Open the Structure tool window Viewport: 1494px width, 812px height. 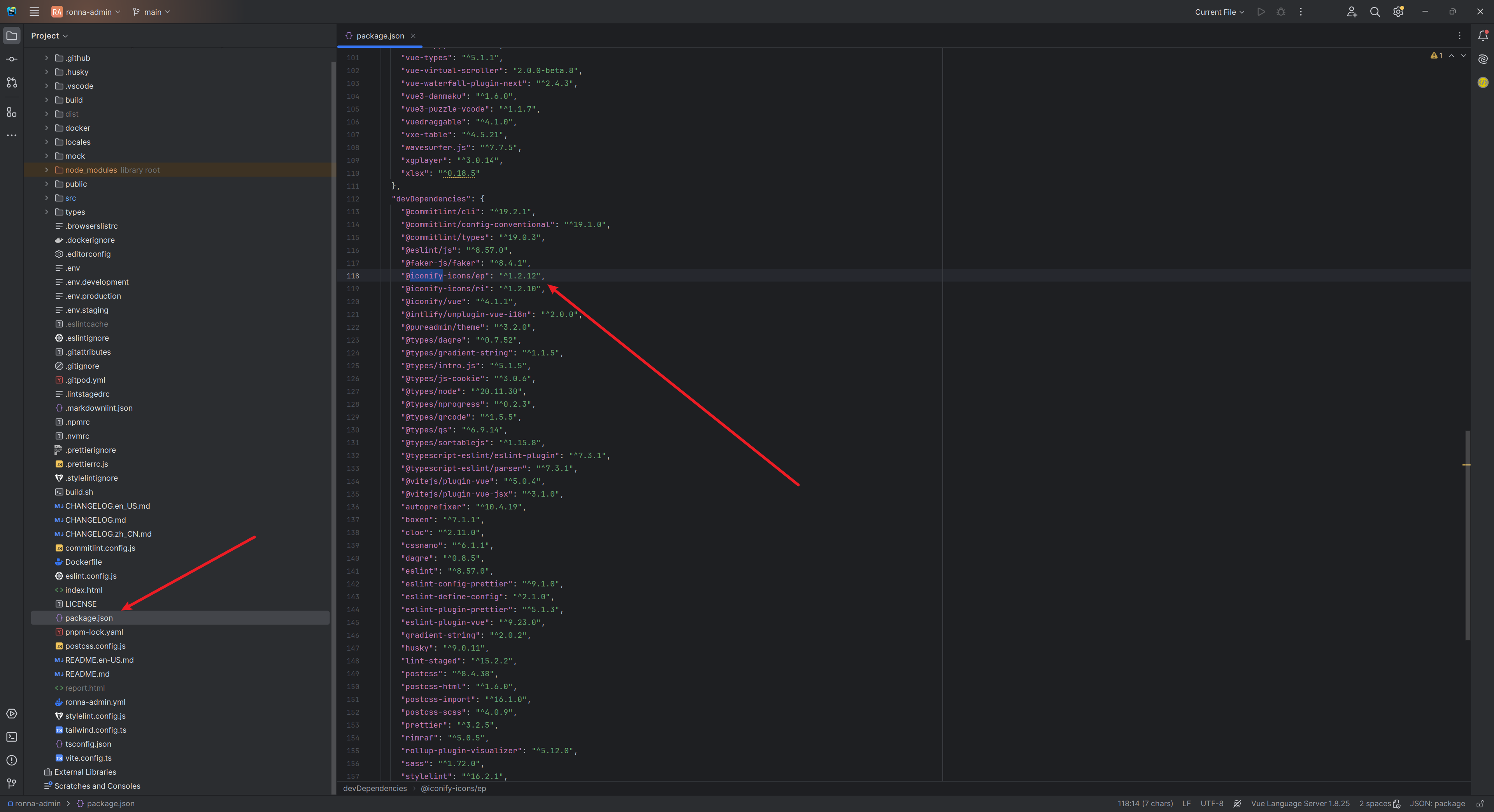[12, 112]
